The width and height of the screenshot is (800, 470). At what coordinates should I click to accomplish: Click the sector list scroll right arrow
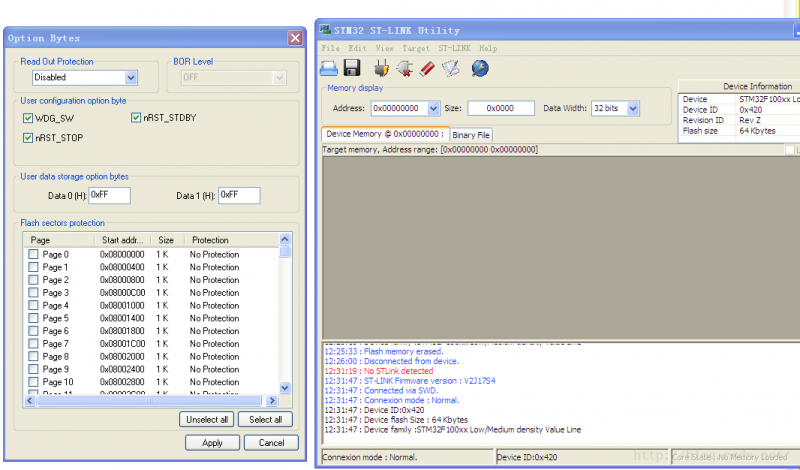[x=271, y=401]
